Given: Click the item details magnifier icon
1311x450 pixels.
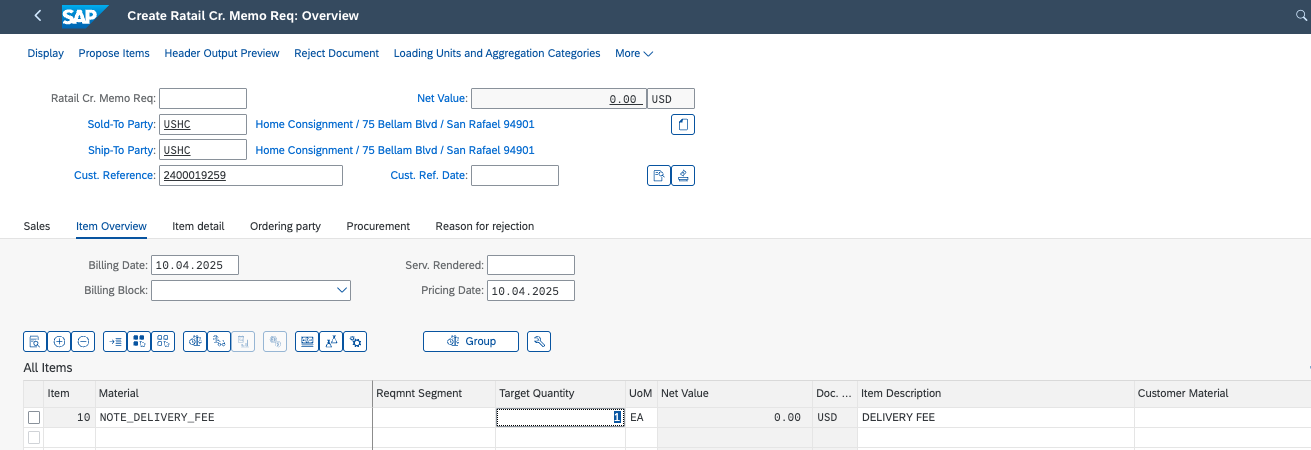Looking at the screenshot, I should coord(35,341).
